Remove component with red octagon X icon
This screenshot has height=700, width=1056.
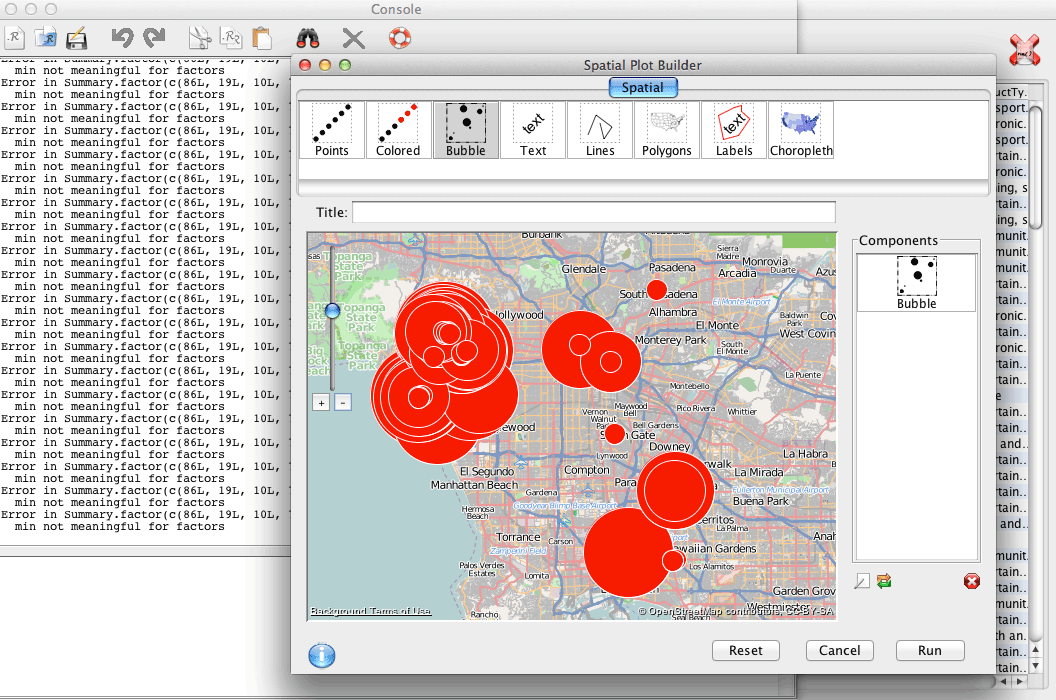[971, 581]
